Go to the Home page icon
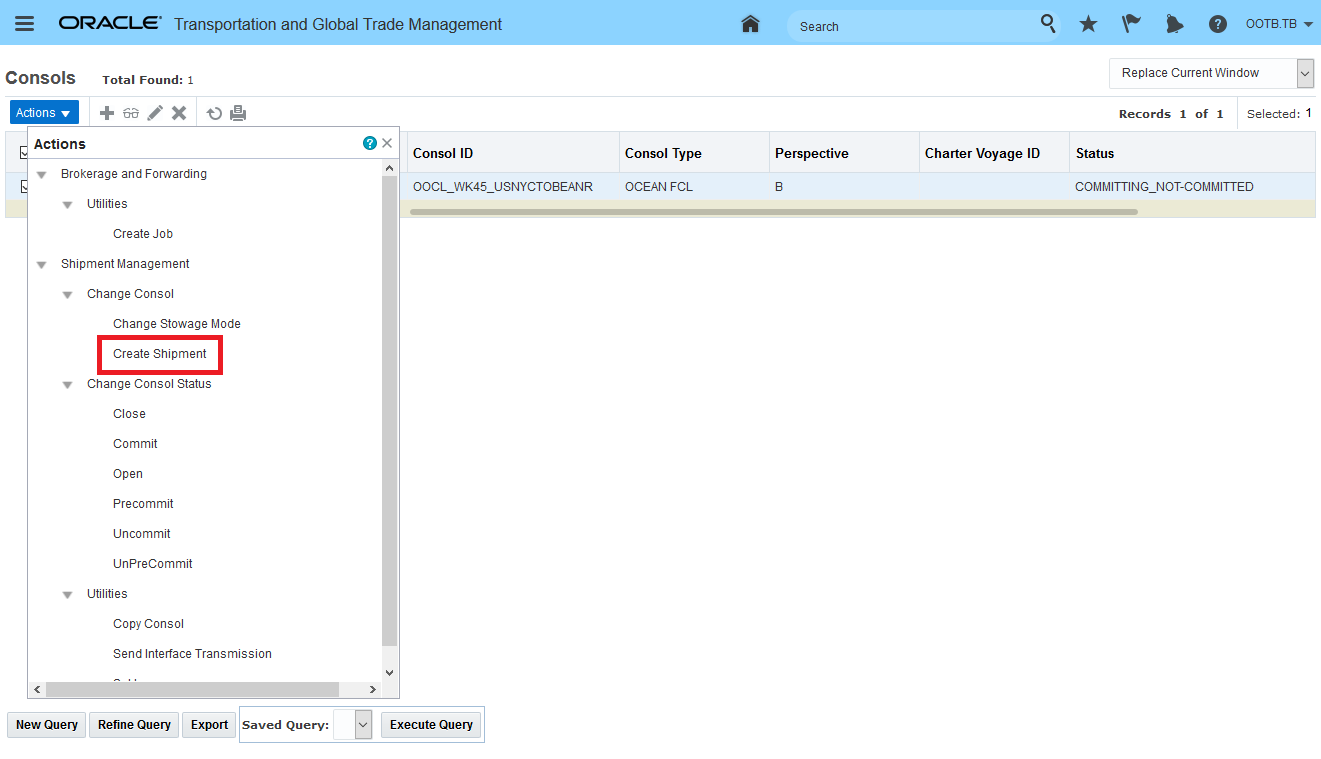Viewport: 1321px width, 759px height. (750, 24)
